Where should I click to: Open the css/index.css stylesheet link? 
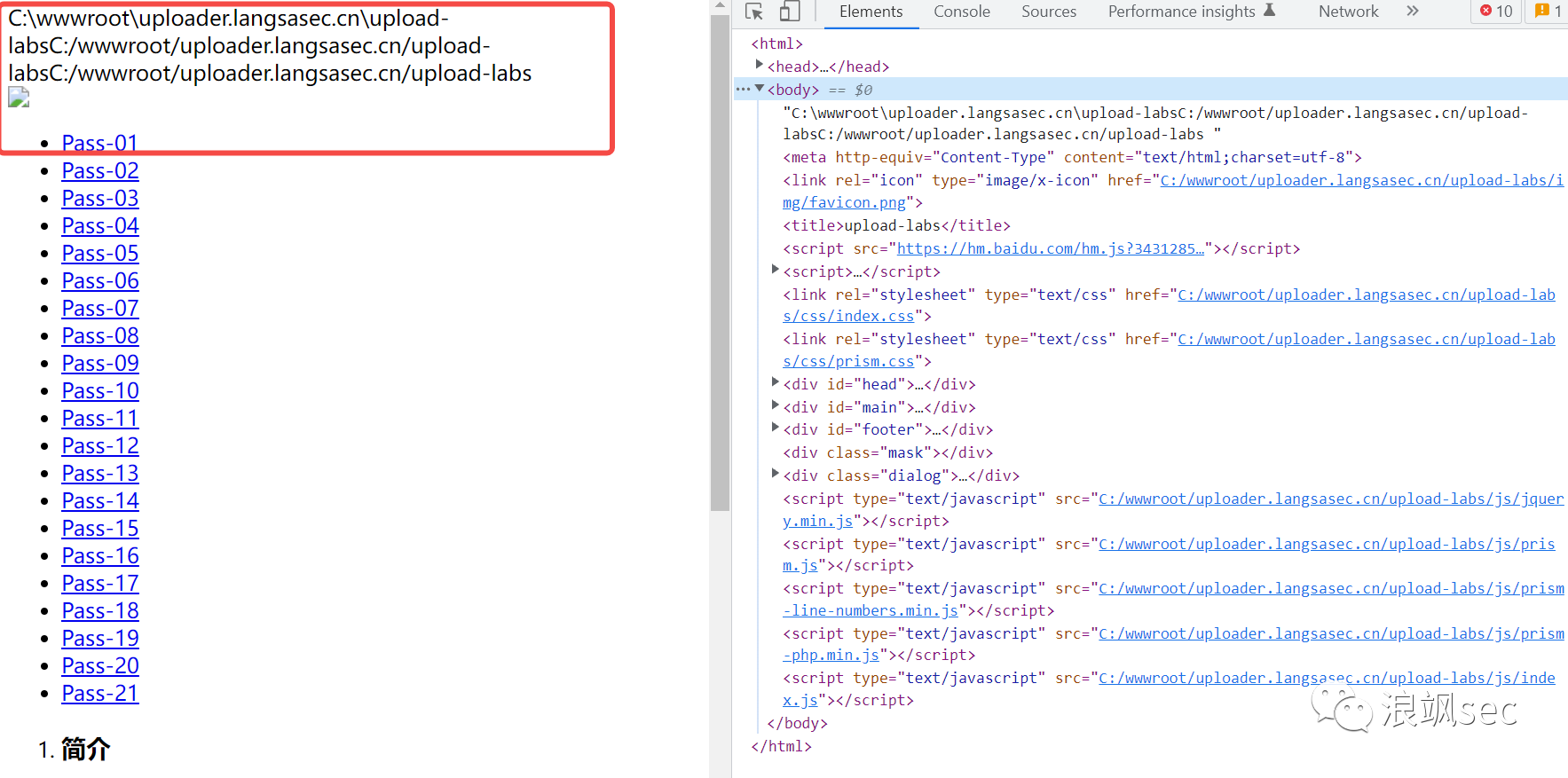point(1366,295)
